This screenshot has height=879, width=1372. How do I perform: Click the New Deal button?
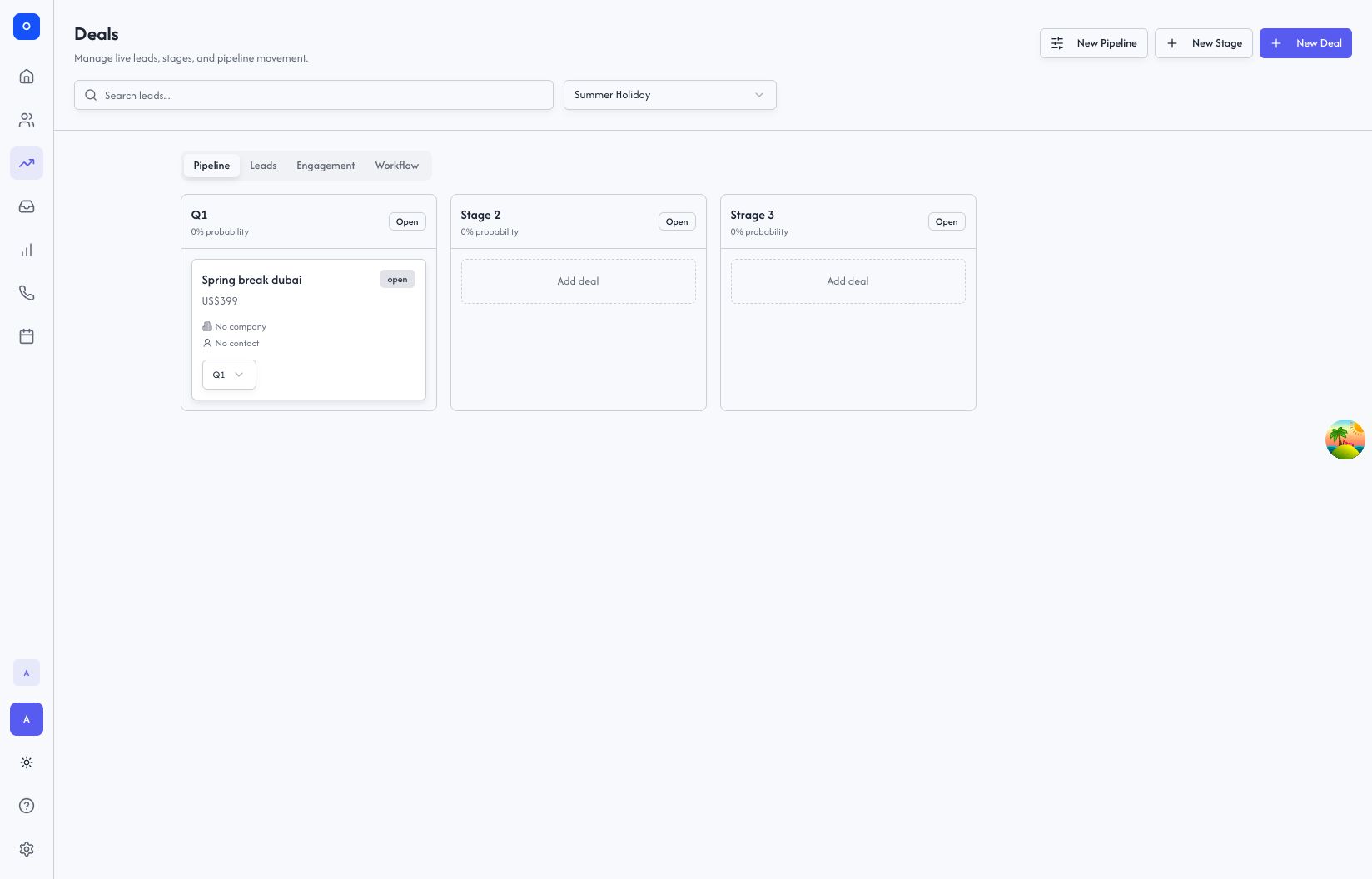pyautogui.click(x=1305, y=43)
